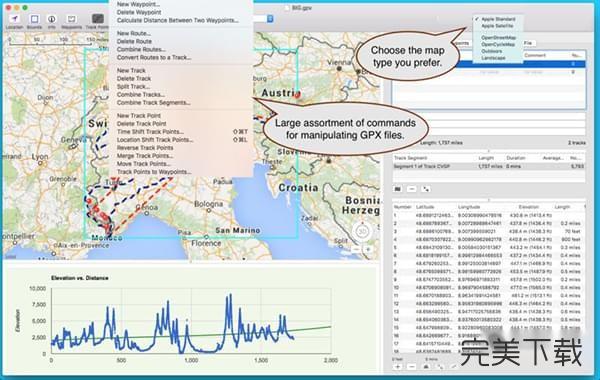Image resolution: width=600 pixels, height=380 pixels.
Task: Click the Track Points toolbar icon
Action: [98, 19]
